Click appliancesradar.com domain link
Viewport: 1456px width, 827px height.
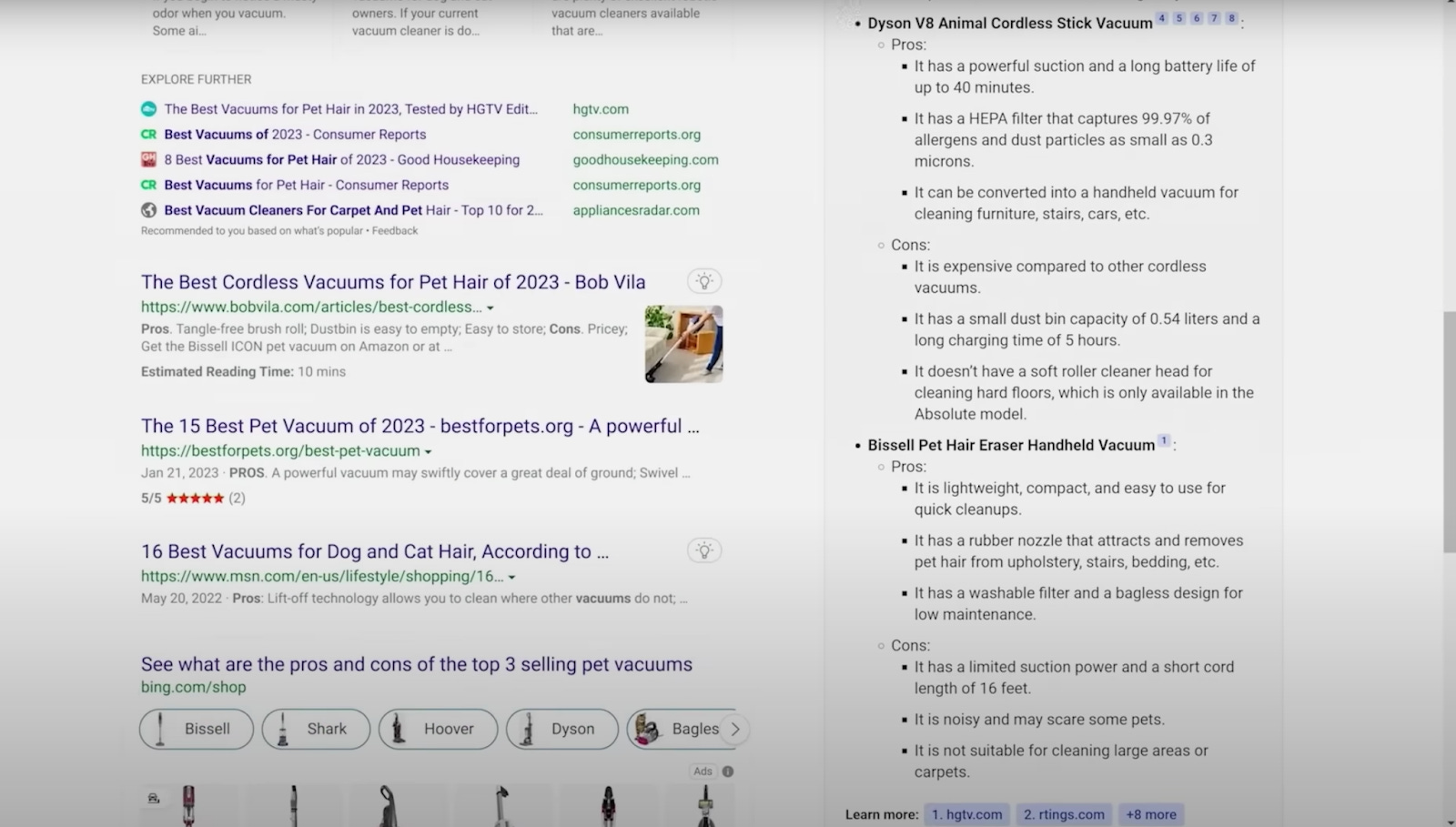636,210
